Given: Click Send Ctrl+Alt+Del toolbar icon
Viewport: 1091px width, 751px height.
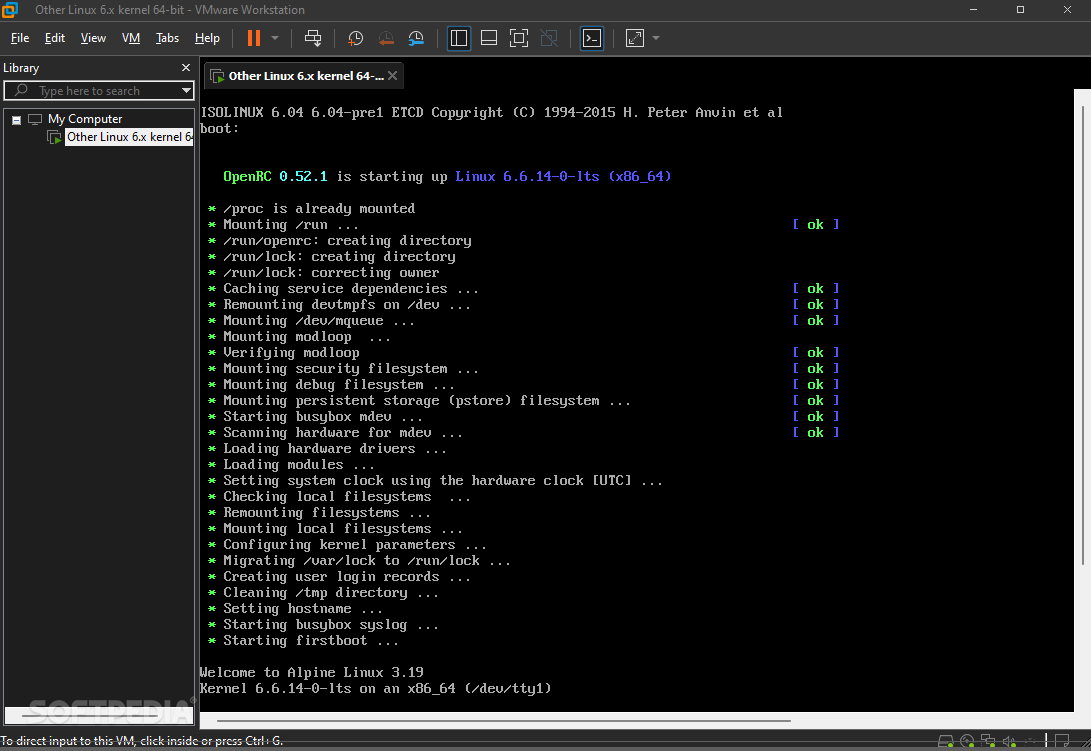Looking at the screenshot, I should [313, 38].
